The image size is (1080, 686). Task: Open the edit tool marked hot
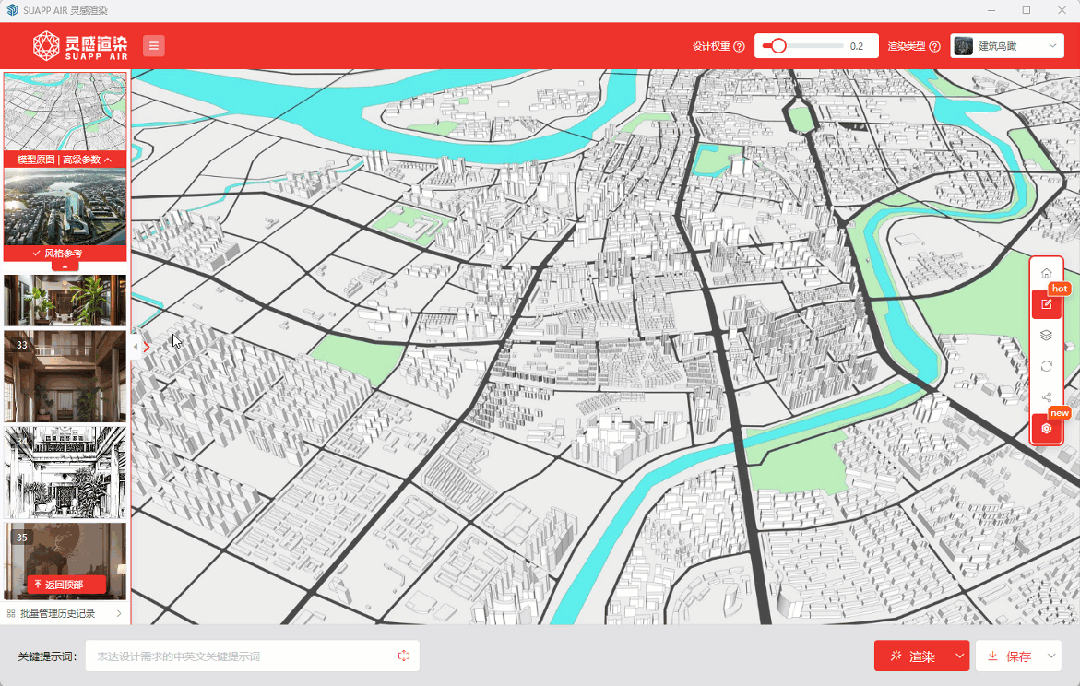click(x=1046, y=304)
